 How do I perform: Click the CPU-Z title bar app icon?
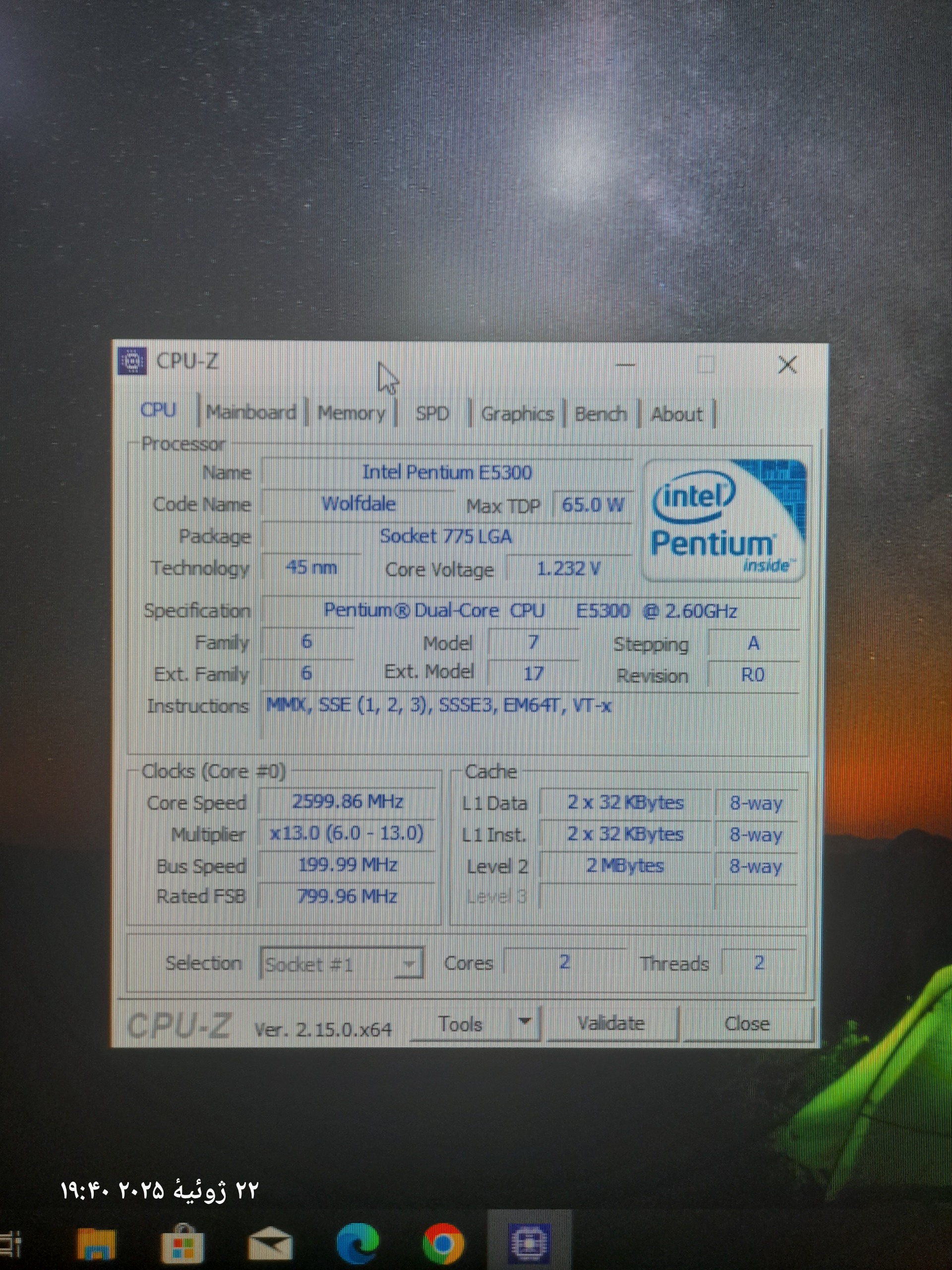click(132, 361)
